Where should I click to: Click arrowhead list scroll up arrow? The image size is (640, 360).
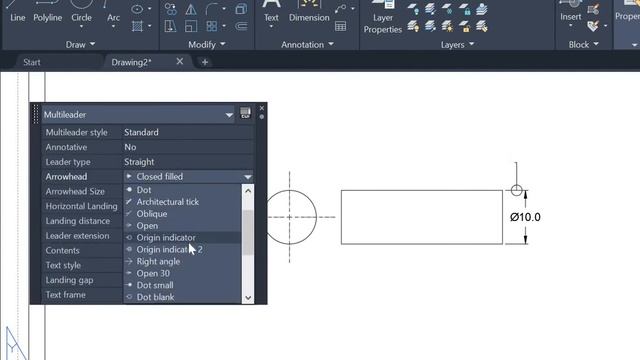[x=248, y=191]
